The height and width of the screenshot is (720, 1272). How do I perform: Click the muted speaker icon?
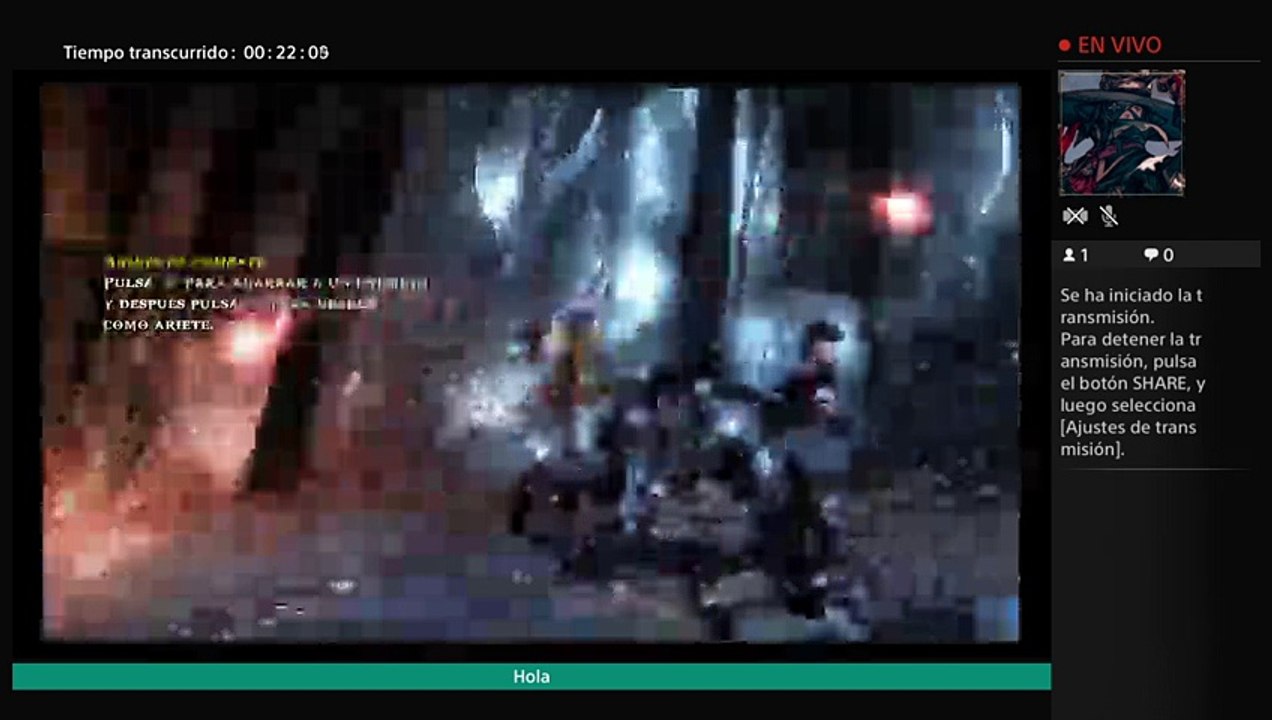[x=1075, y=216]
